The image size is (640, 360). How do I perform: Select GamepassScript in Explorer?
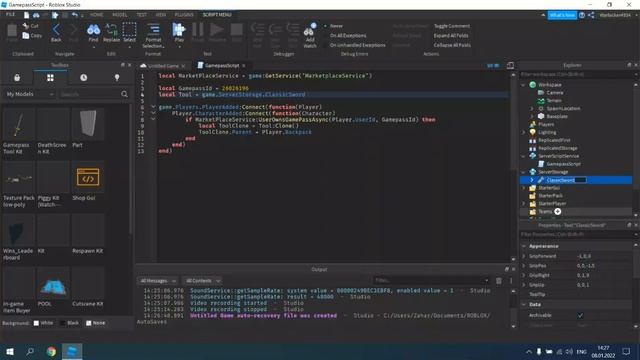[x=563, y=164]
